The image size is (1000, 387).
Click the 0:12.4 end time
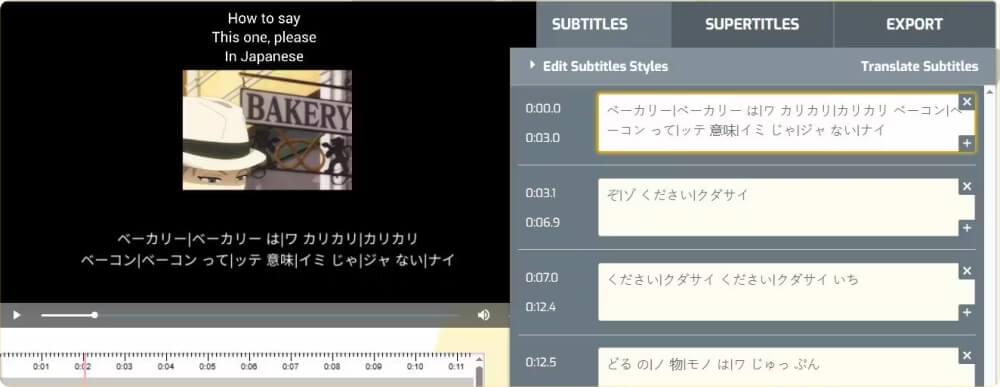click(542, 307)
